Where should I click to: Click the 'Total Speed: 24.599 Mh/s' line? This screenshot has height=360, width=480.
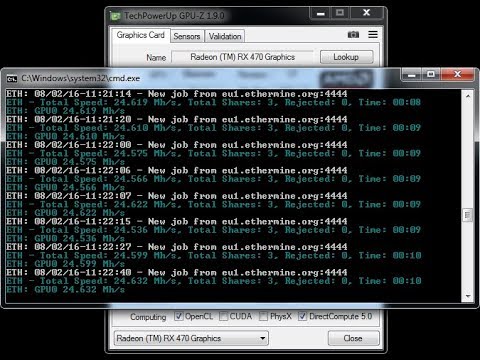pyautogui.click(x=213, y=255)
